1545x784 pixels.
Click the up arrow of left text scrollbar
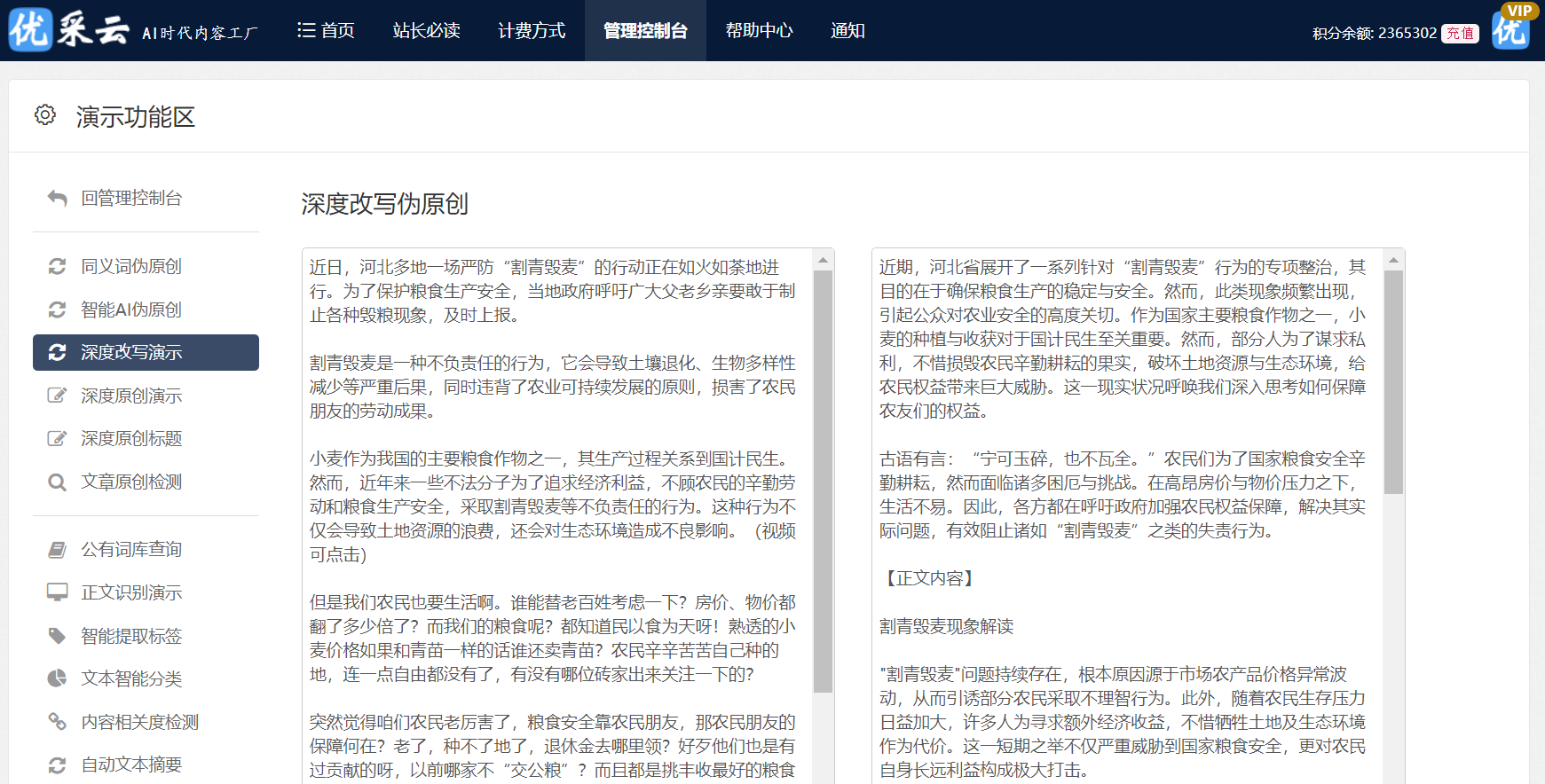tap(823, 260)
